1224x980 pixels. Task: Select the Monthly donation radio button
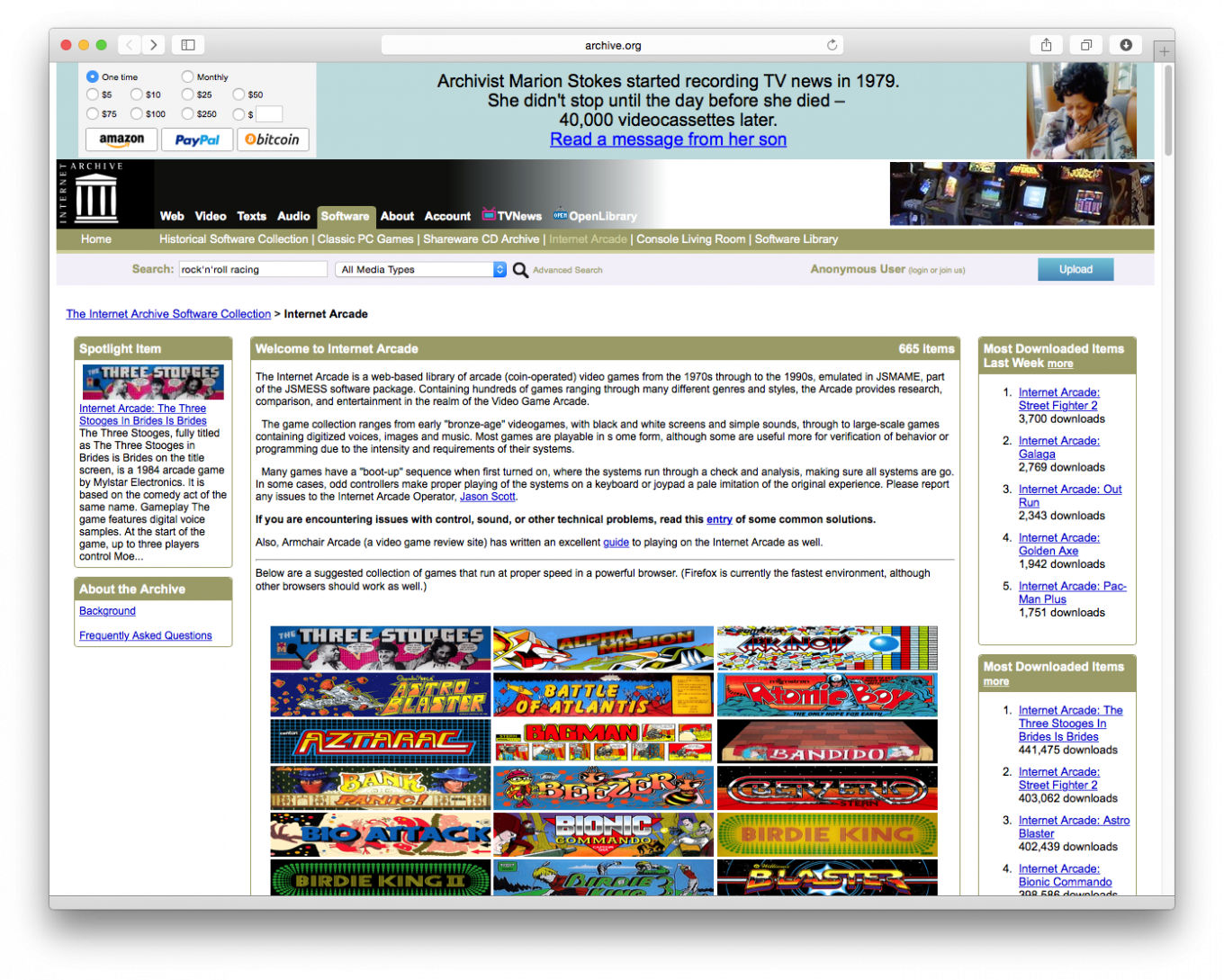click(187, 77)
